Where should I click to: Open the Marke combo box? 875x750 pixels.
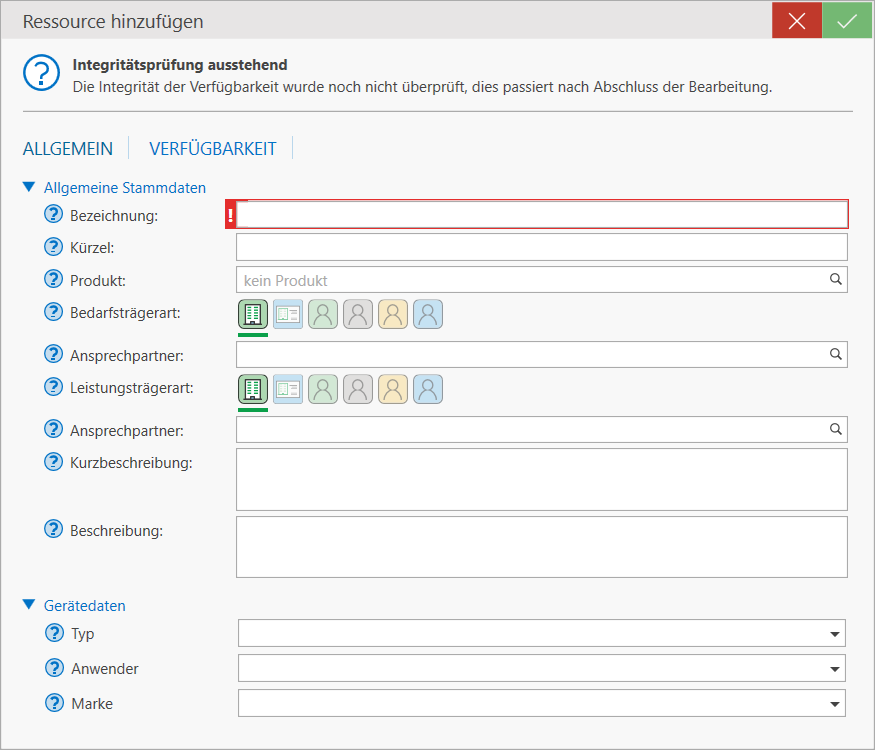834,704
